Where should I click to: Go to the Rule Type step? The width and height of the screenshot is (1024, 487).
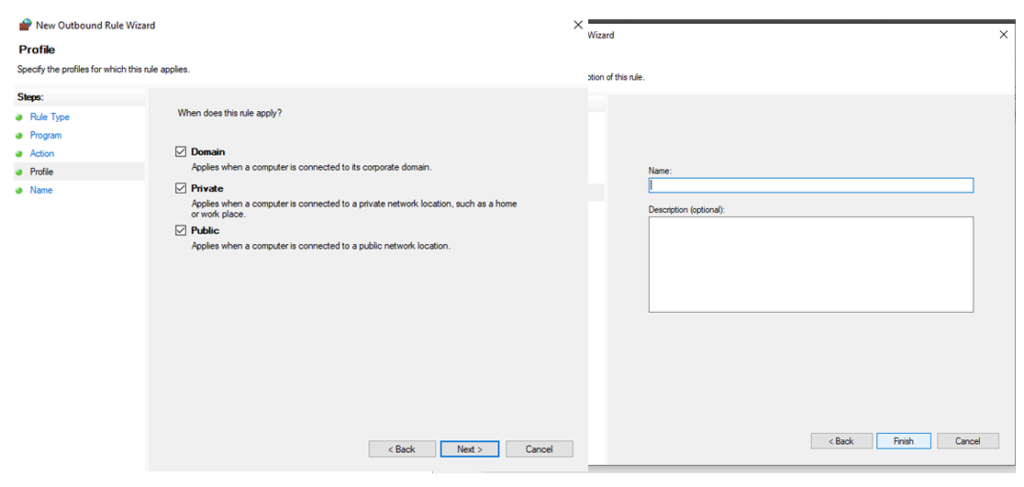coord(49,117)
